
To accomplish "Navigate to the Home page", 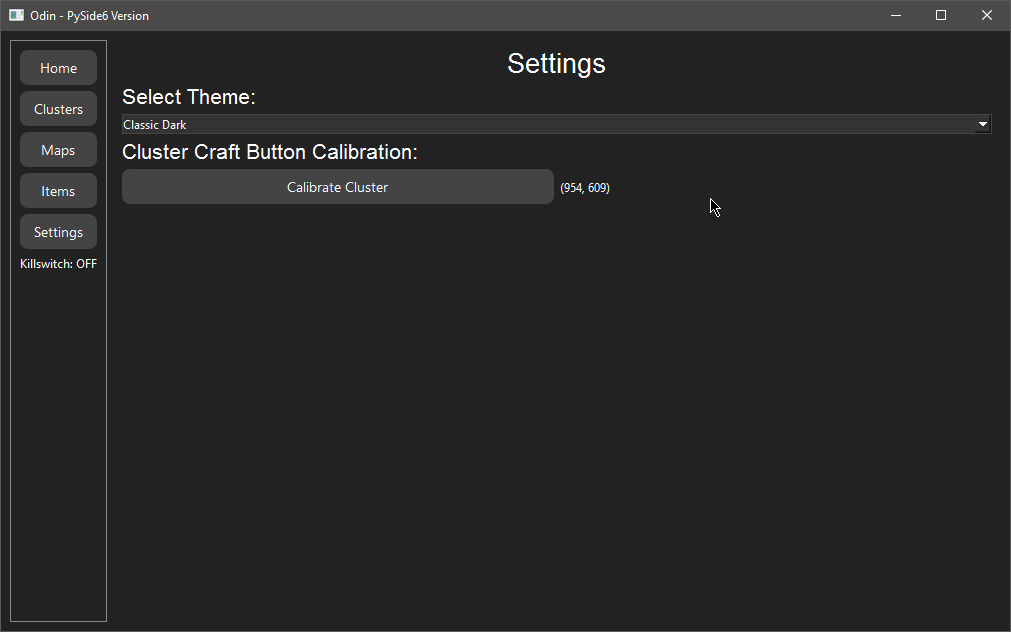I will click(58, 67).
